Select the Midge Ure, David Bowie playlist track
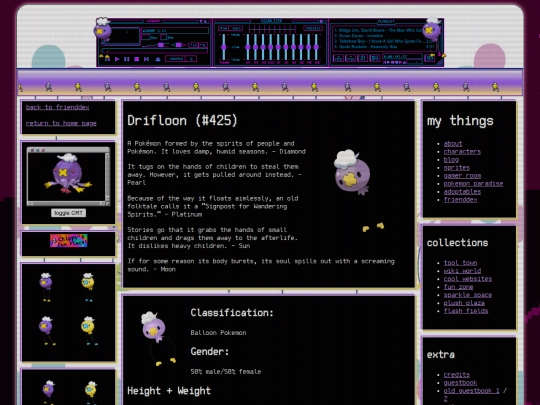 [378, 30]
